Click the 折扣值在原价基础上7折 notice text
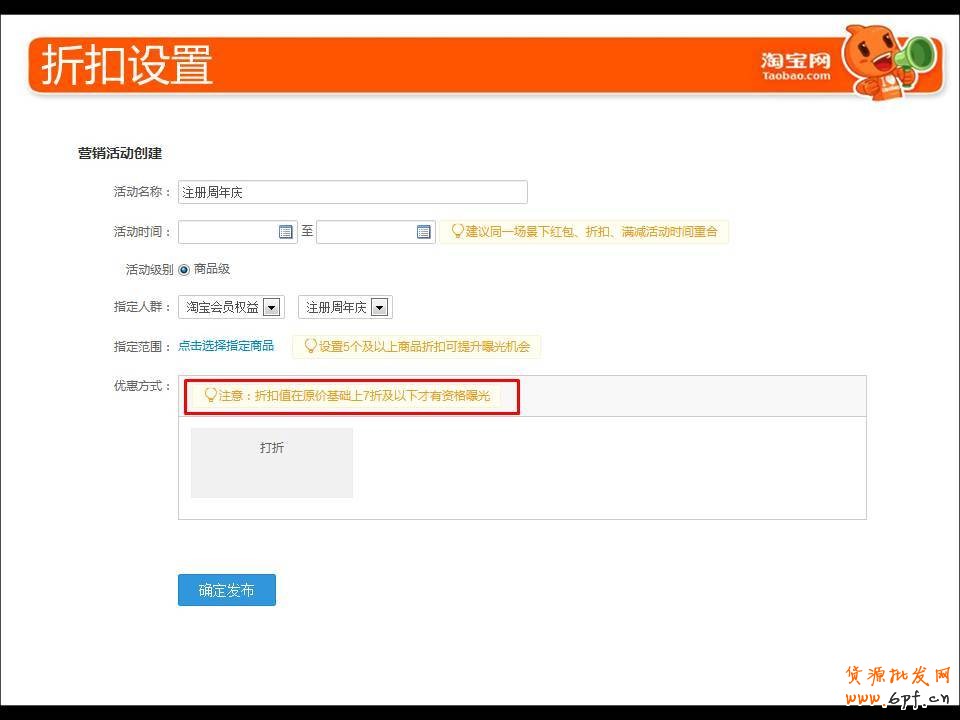The image size is (960, 720). 355,396
